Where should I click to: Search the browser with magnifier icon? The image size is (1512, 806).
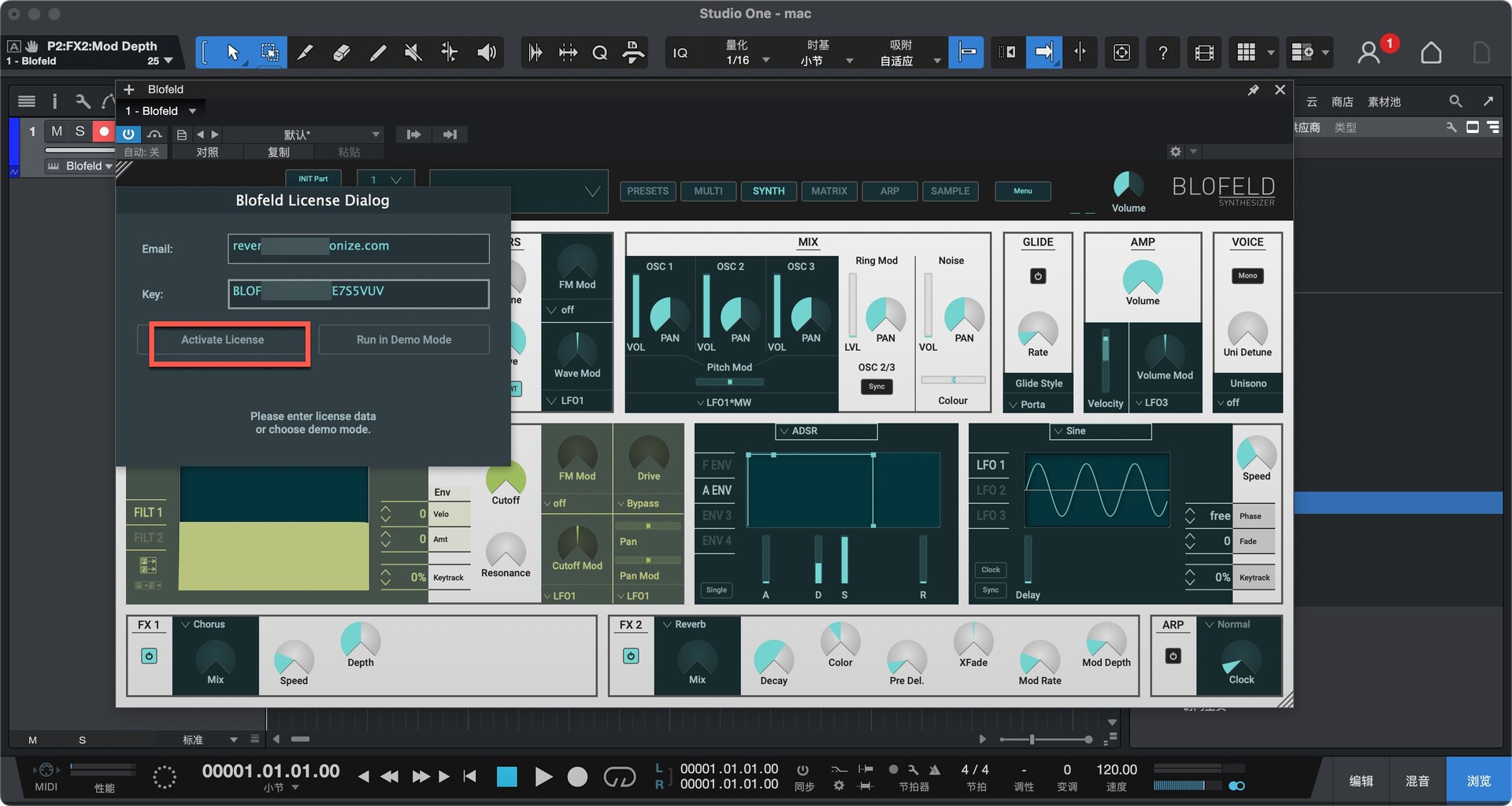1455,102
